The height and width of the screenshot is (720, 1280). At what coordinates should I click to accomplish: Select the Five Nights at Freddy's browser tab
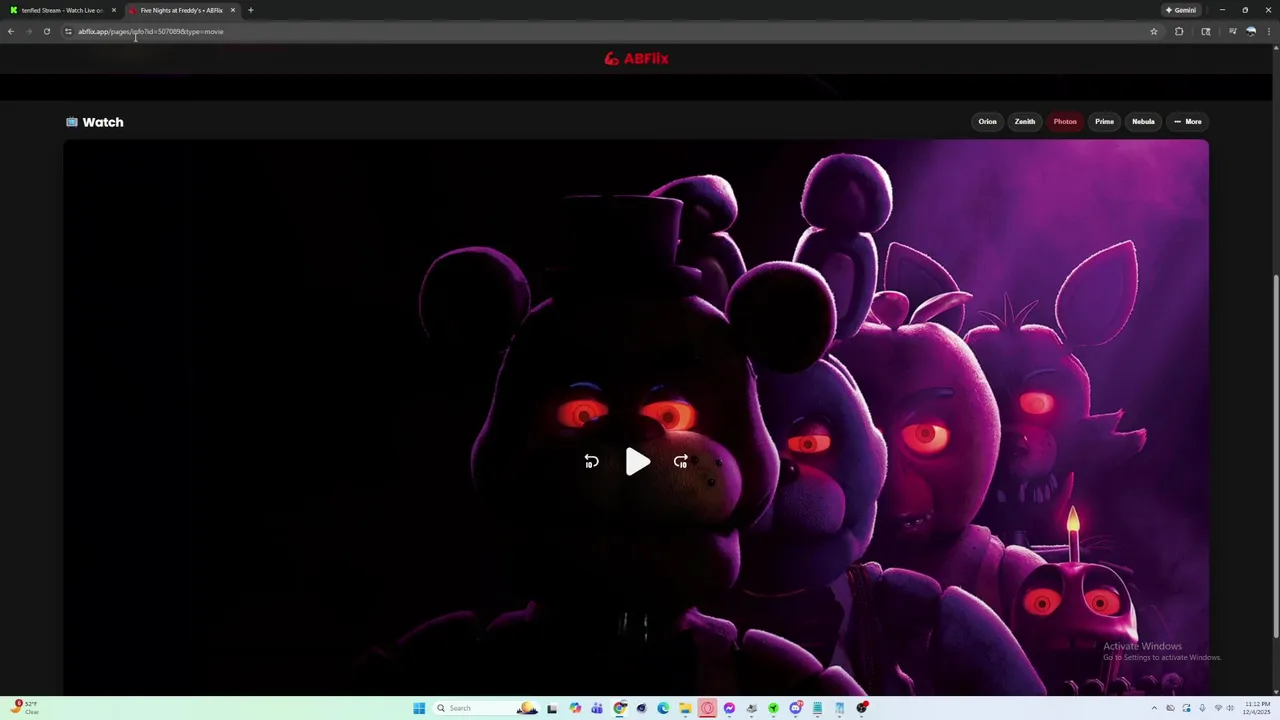(181, 10)
